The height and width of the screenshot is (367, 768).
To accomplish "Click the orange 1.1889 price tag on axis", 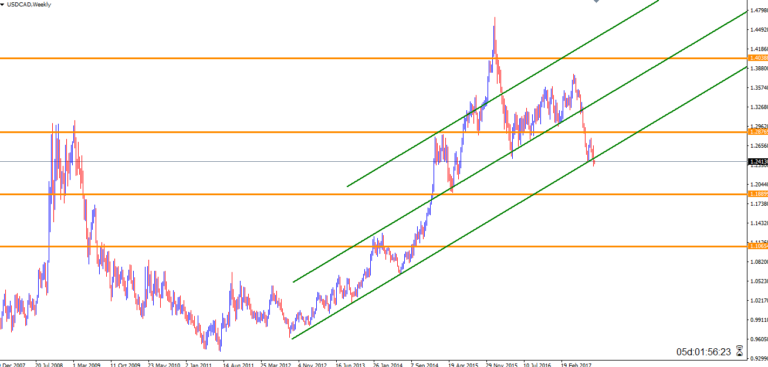I will coord(758,194).
